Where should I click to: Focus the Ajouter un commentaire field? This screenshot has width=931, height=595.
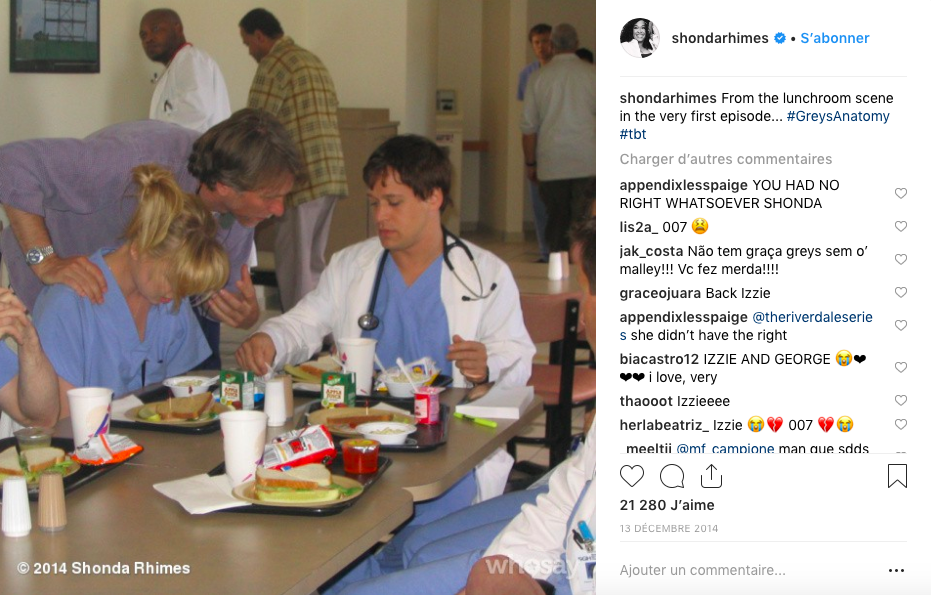(748, 570)
